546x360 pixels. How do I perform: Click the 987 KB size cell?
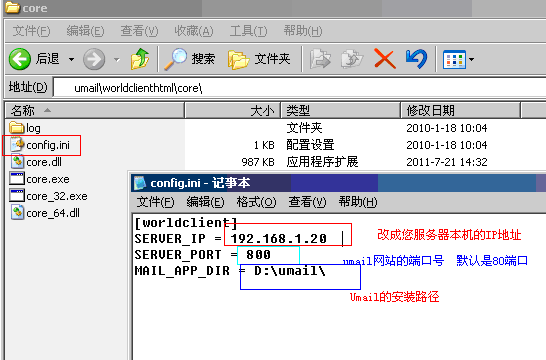258,162
